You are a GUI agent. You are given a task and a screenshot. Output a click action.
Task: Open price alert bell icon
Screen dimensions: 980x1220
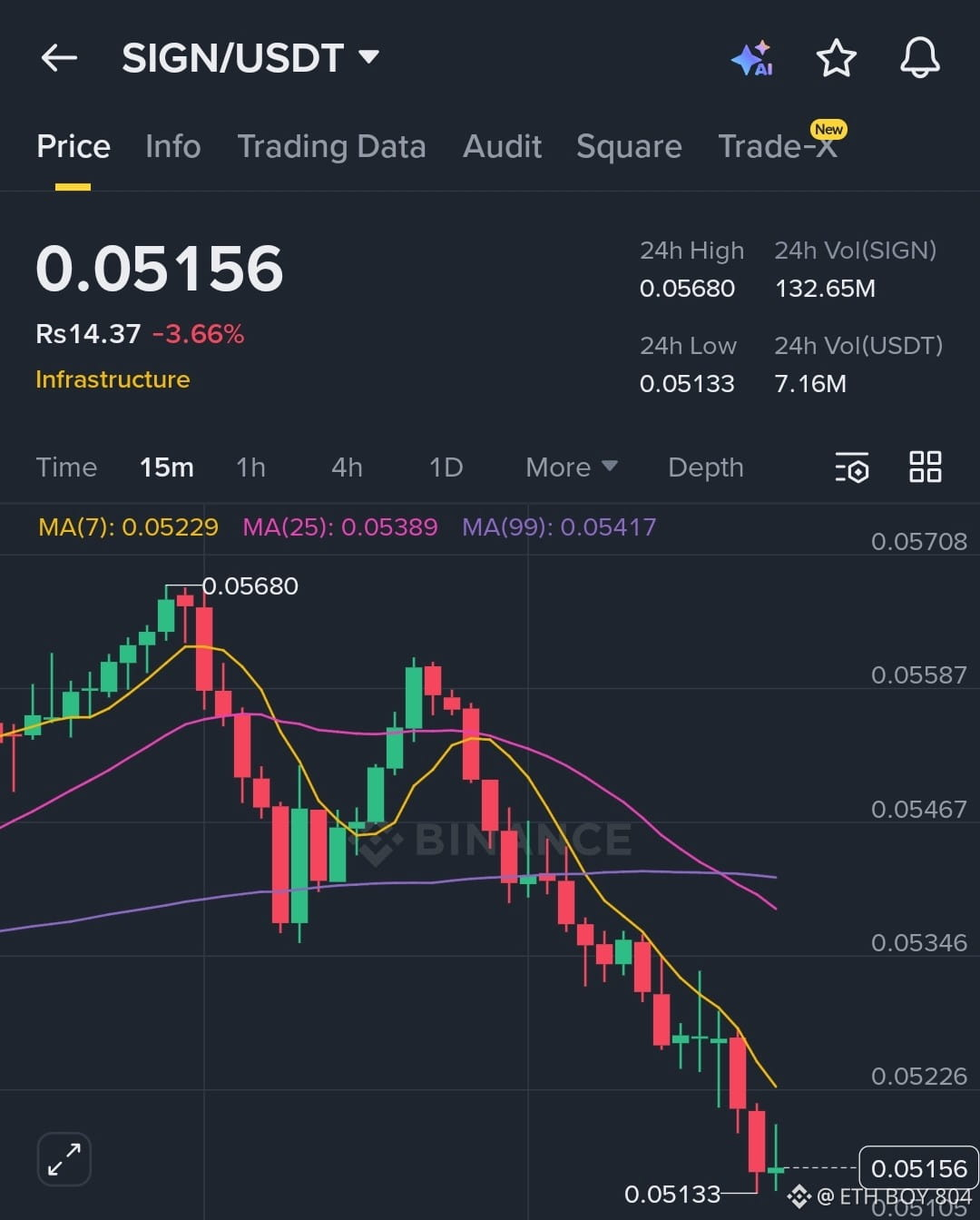pos(919,58)
